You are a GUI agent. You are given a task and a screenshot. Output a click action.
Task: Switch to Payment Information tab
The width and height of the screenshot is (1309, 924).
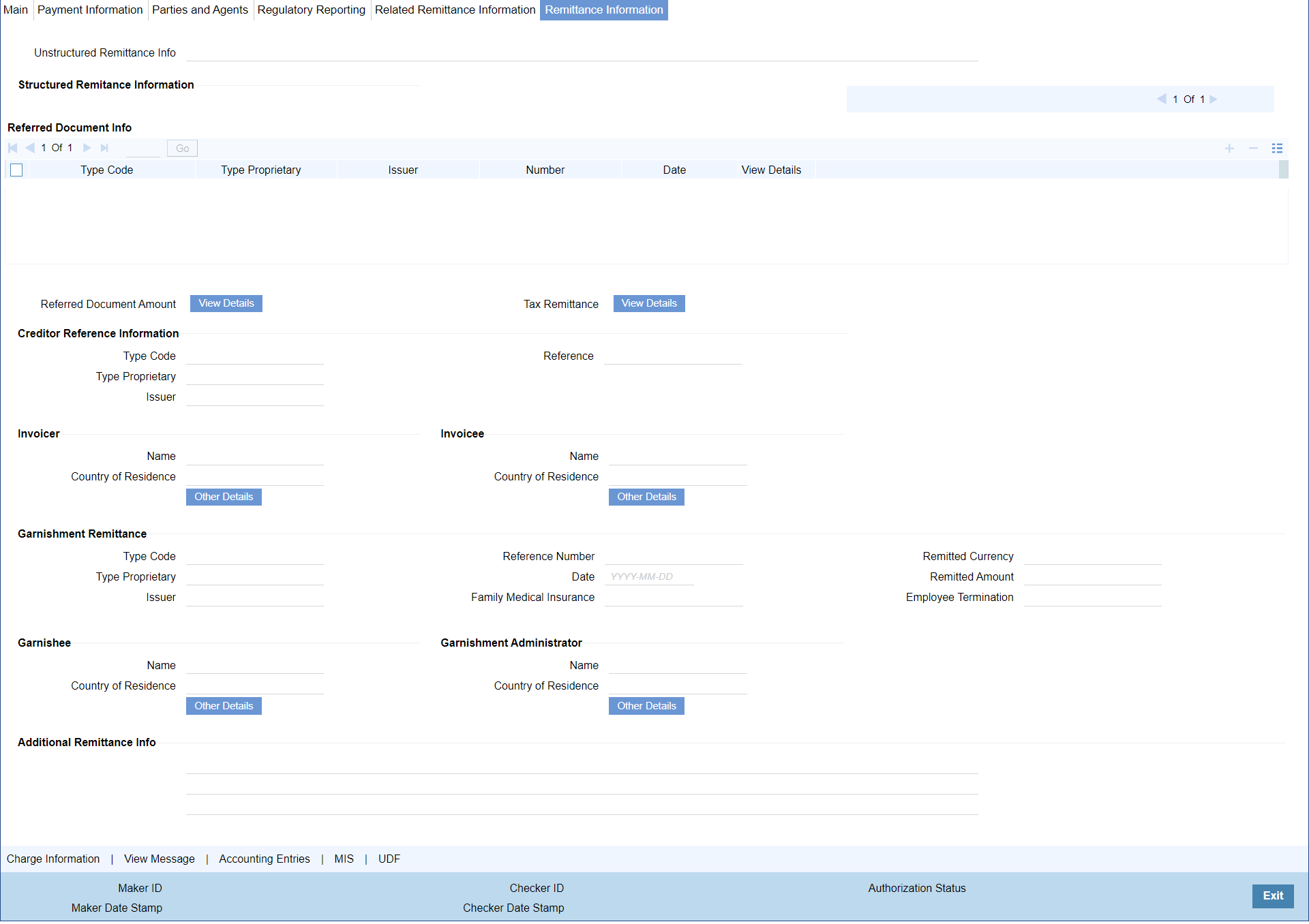(x=90, y=10)
